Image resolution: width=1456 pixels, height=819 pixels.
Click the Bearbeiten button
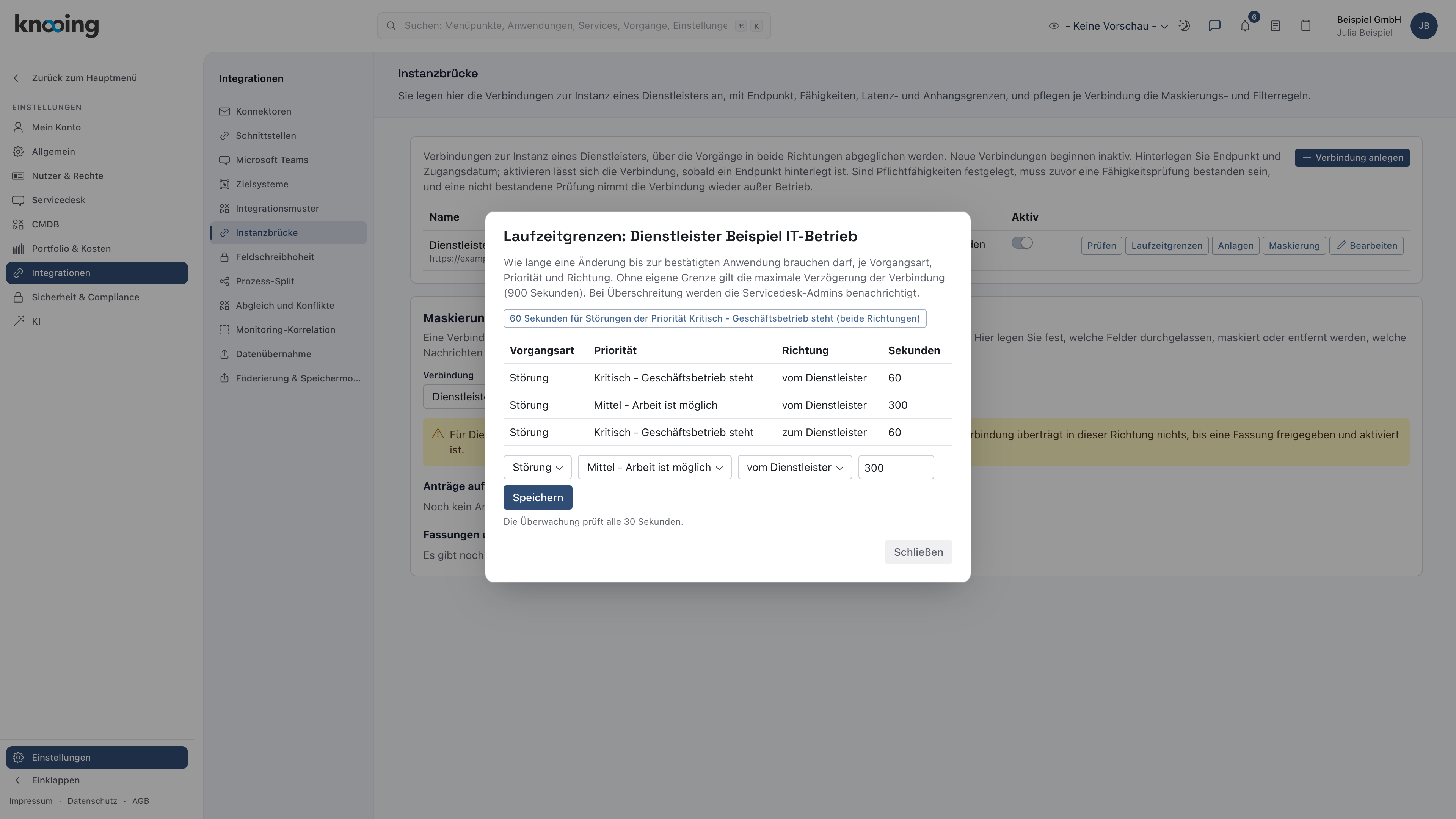pyautogui.click(x=1366, y=246)
